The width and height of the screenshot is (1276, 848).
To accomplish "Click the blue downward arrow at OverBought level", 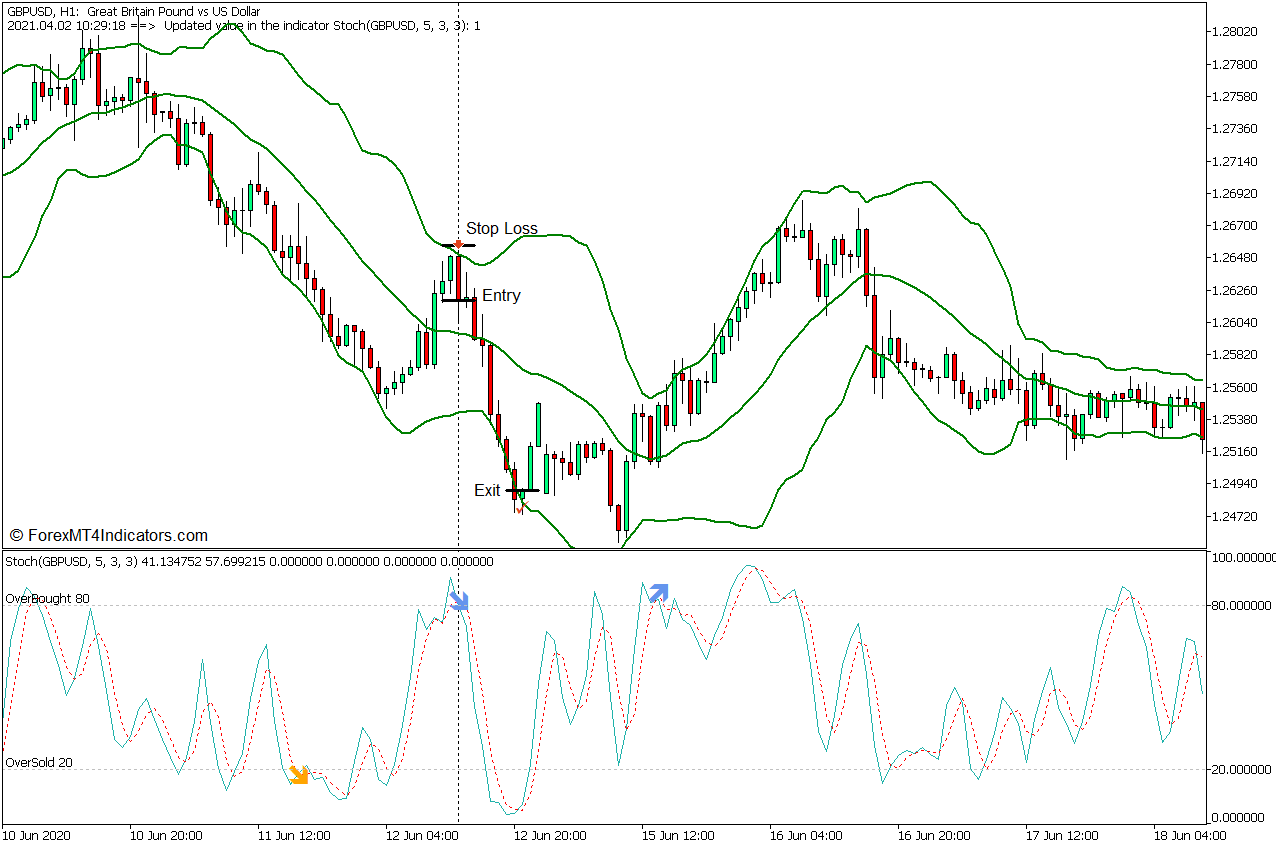I will tap(458, 600).
